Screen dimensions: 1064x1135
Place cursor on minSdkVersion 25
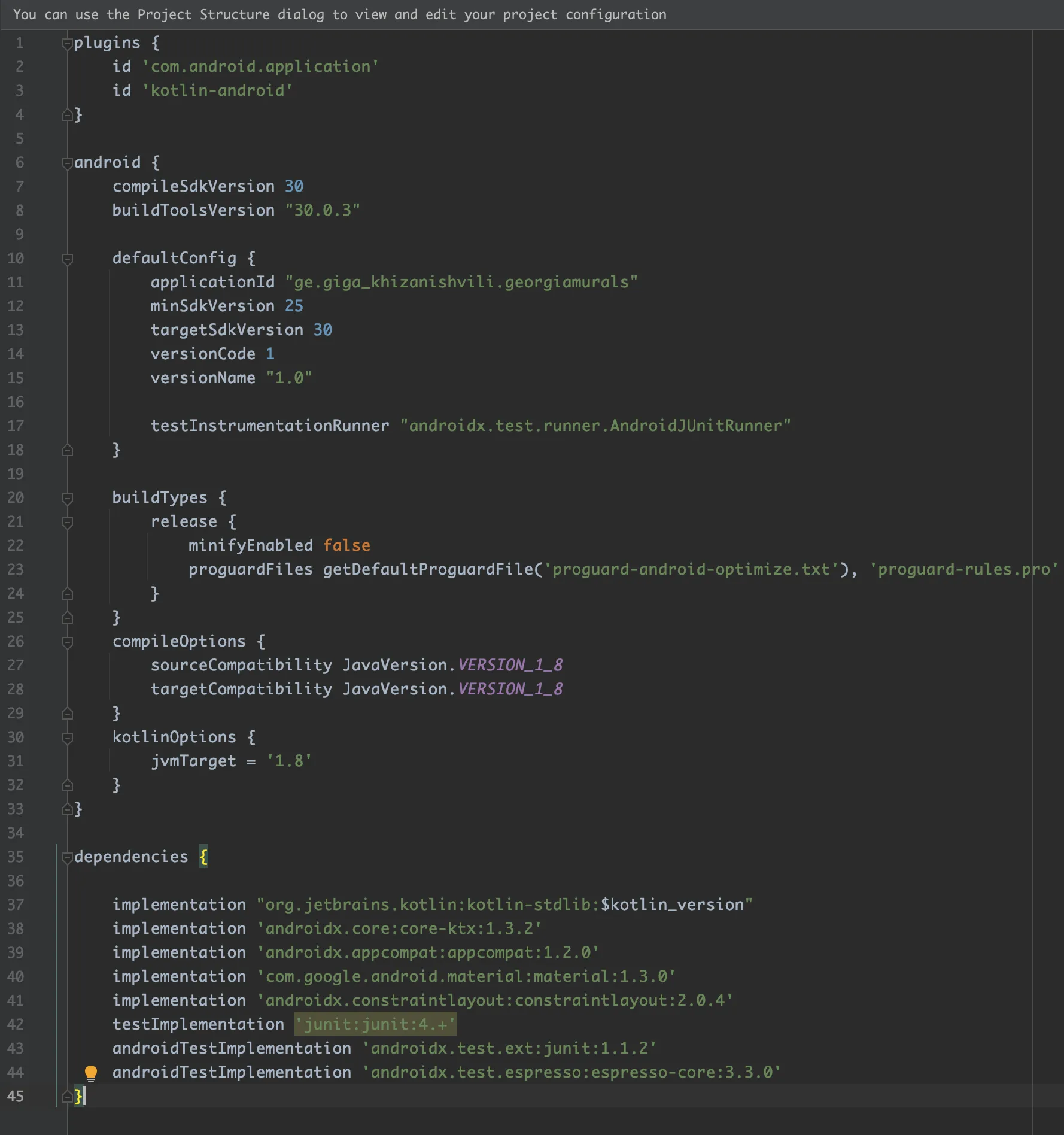[227, 306]
